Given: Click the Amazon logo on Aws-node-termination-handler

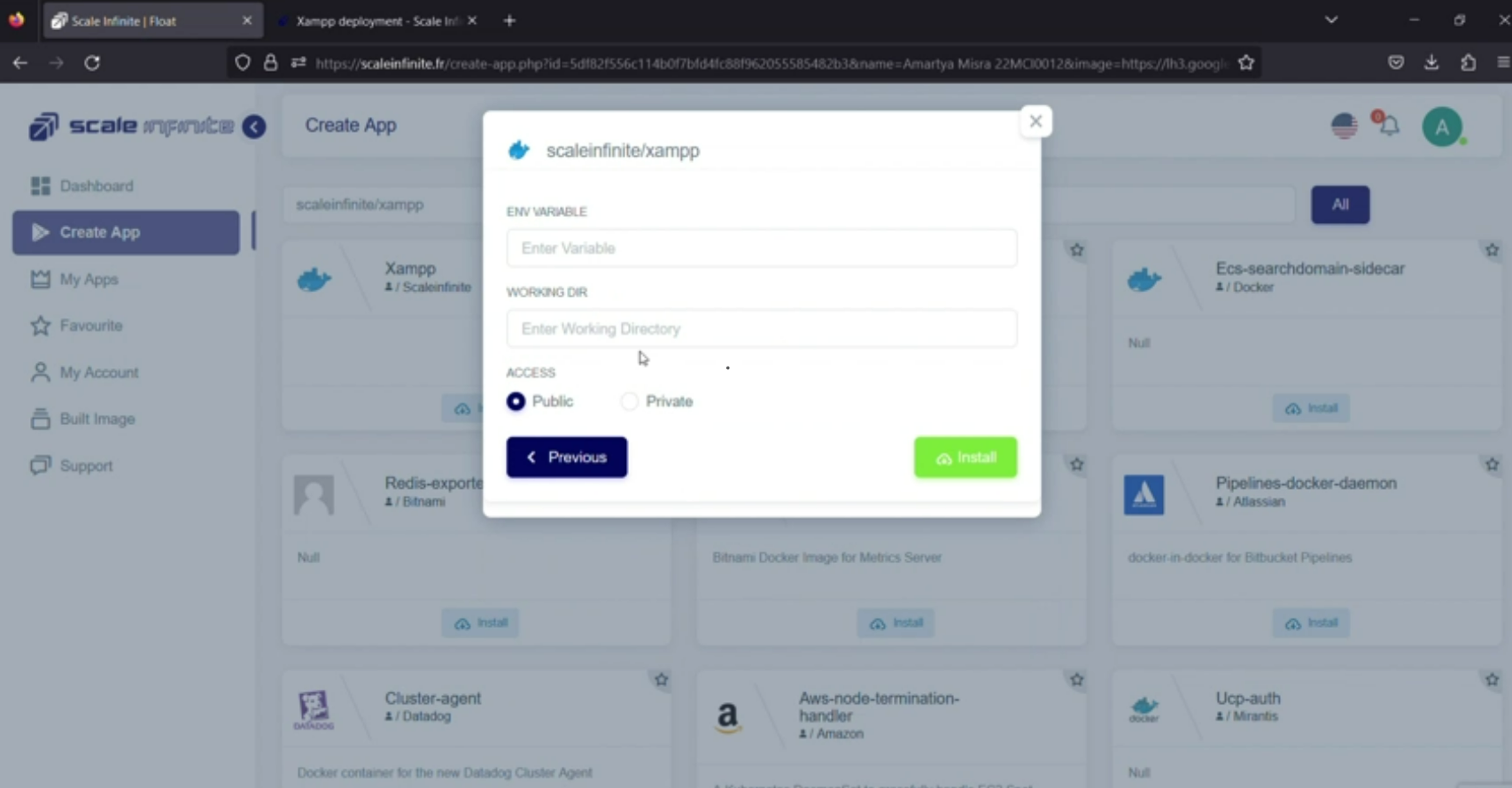Looking at the screenshot, I should coord(727,716).
